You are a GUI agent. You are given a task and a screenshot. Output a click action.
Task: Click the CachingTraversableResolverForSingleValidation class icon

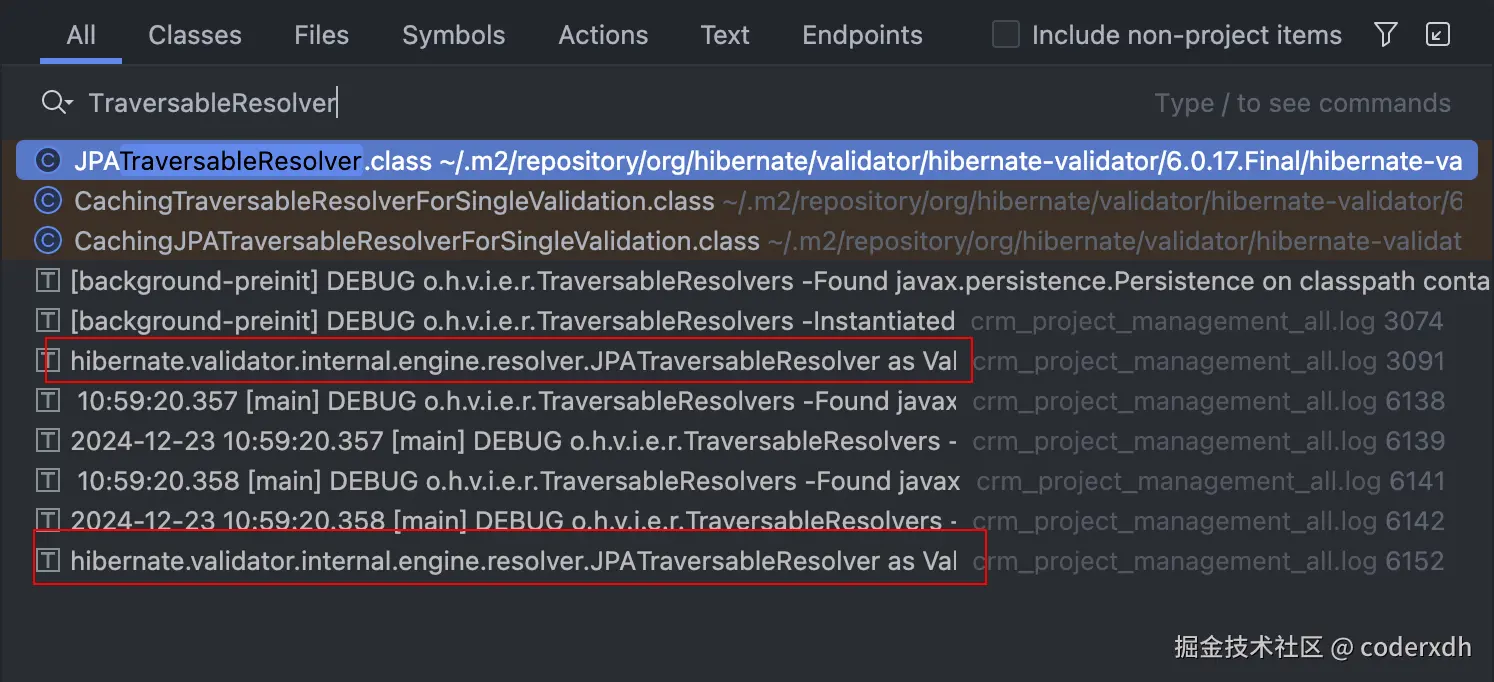pos(47,201)
